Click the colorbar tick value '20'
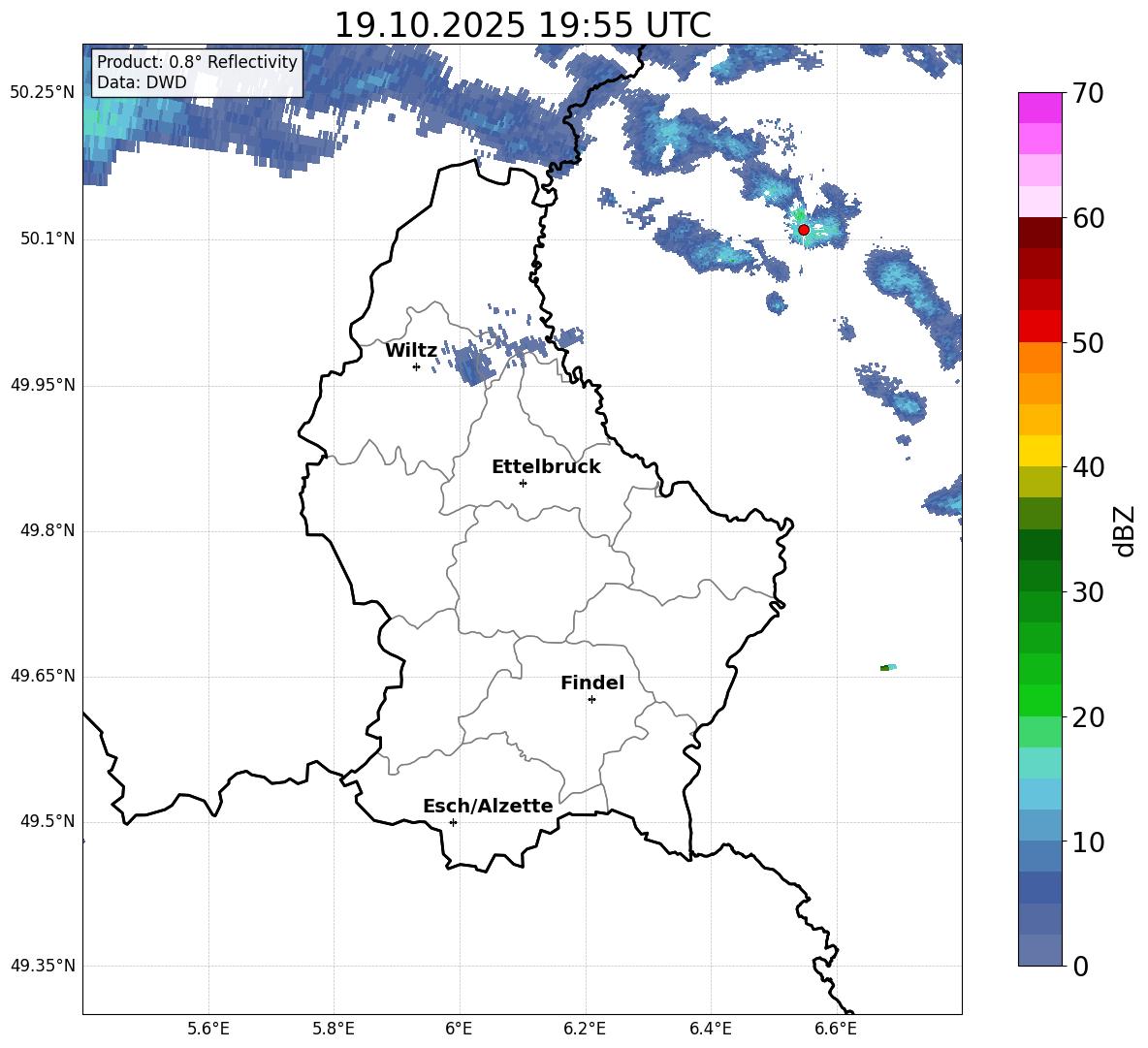The height and width of the screenshot is (1048, 1148). click(1087, 717)
